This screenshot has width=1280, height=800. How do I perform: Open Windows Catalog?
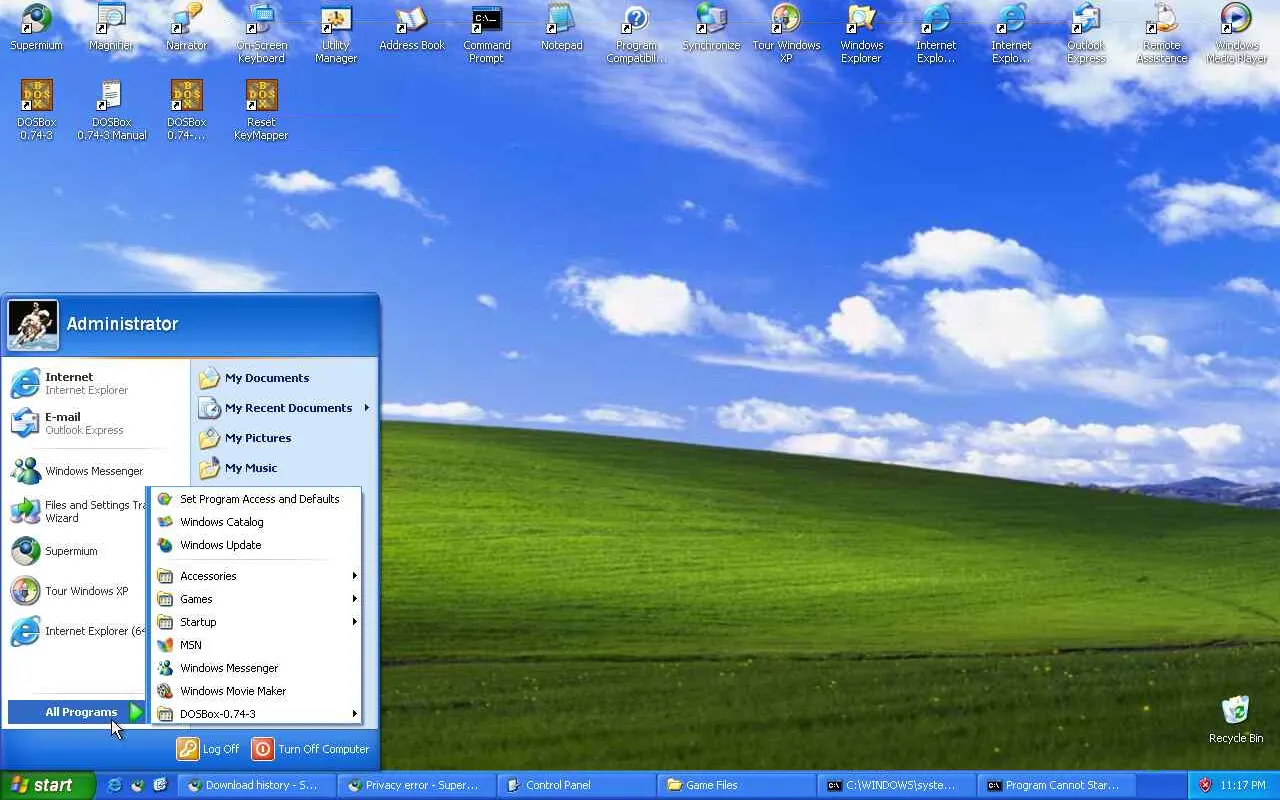point(255,522)
